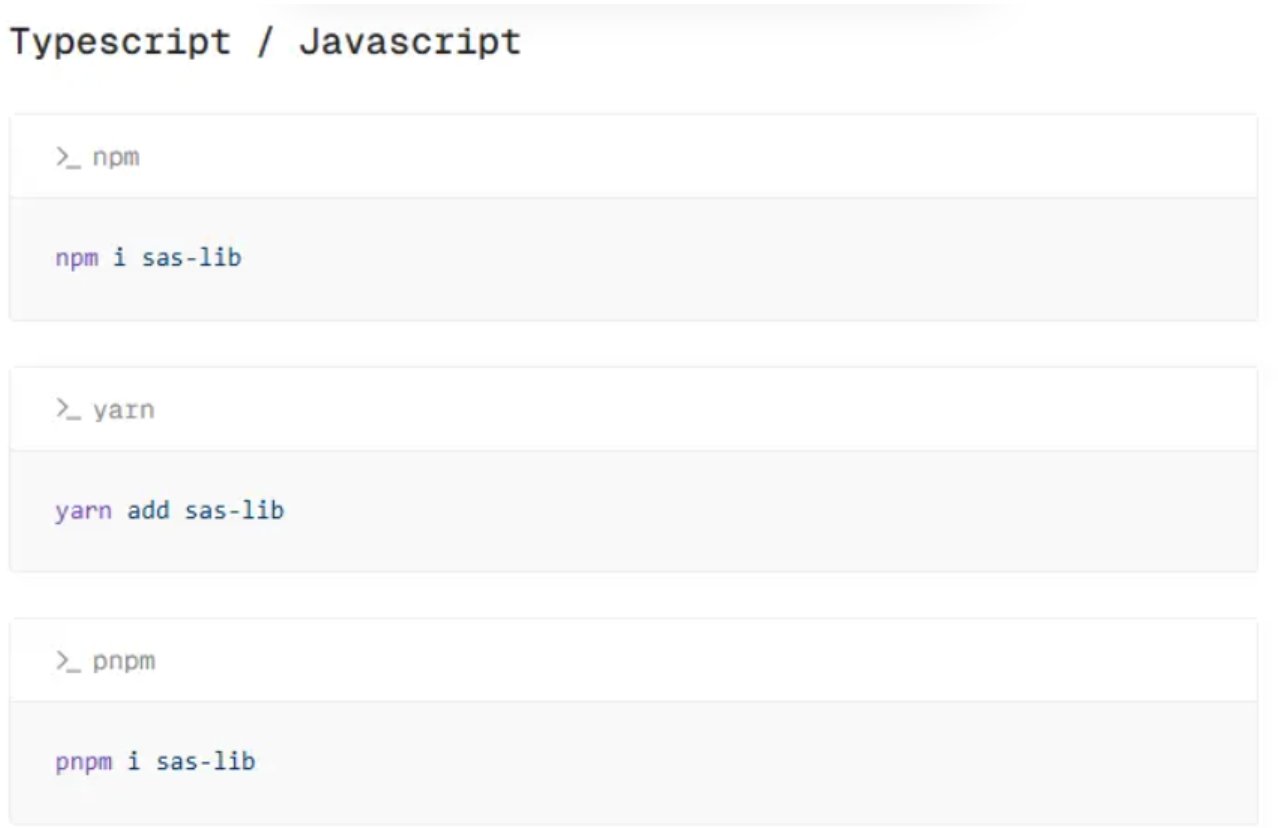
Task: Click the purple 'pnpm' keyword in third command
Action: click(x=83, y=762)
